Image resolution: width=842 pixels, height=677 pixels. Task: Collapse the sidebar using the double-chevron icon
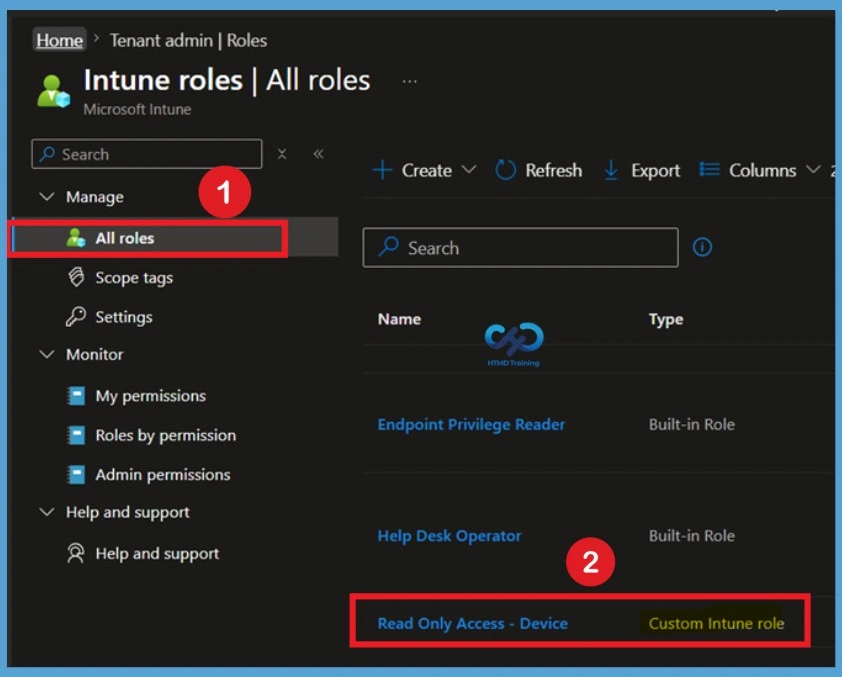[x=318, y=154]
